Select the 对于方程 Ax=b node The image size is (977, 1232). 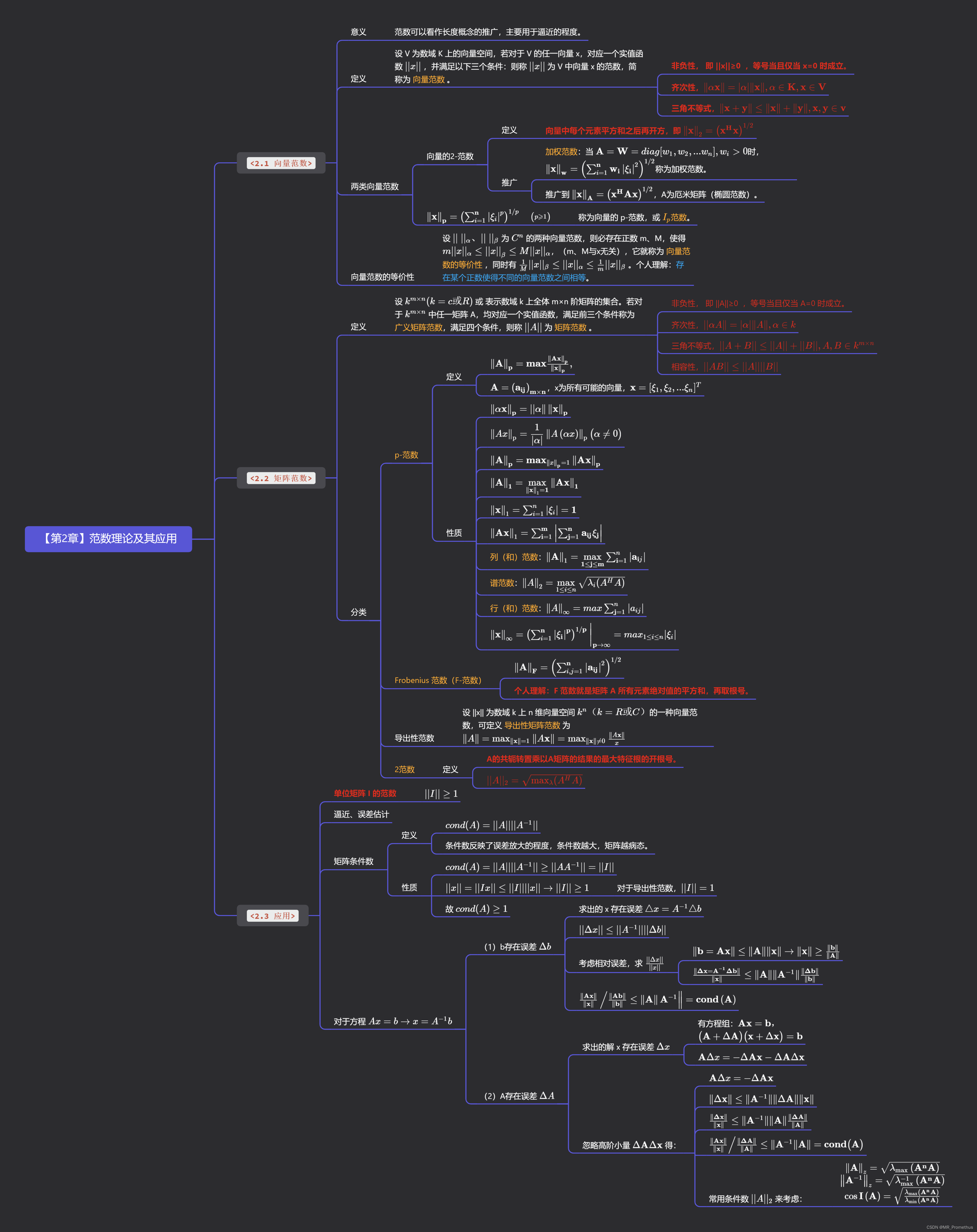coord(393,1022)
